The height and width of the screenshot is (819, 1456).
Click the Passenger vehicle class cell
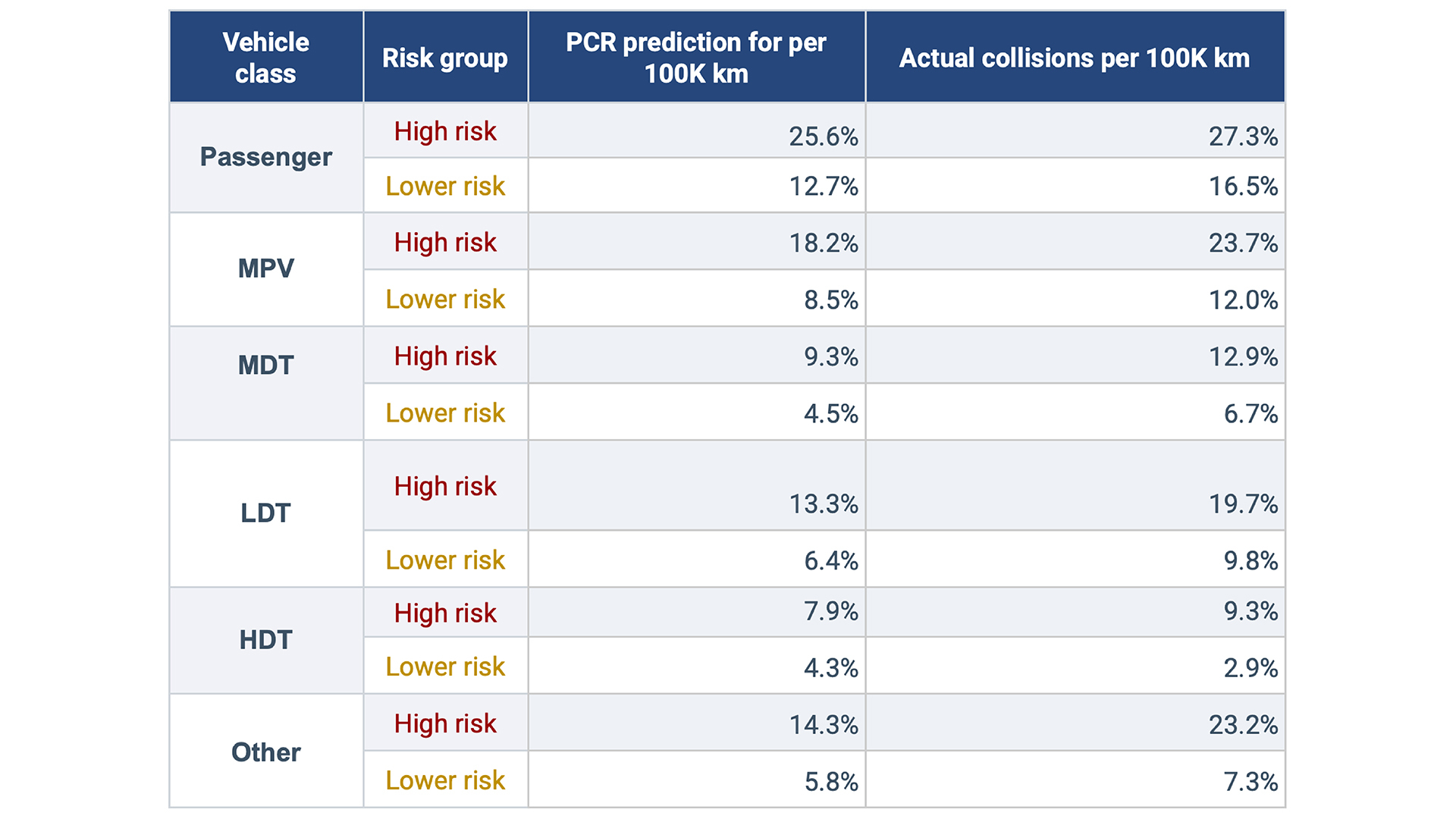click(x=265, y=157)
